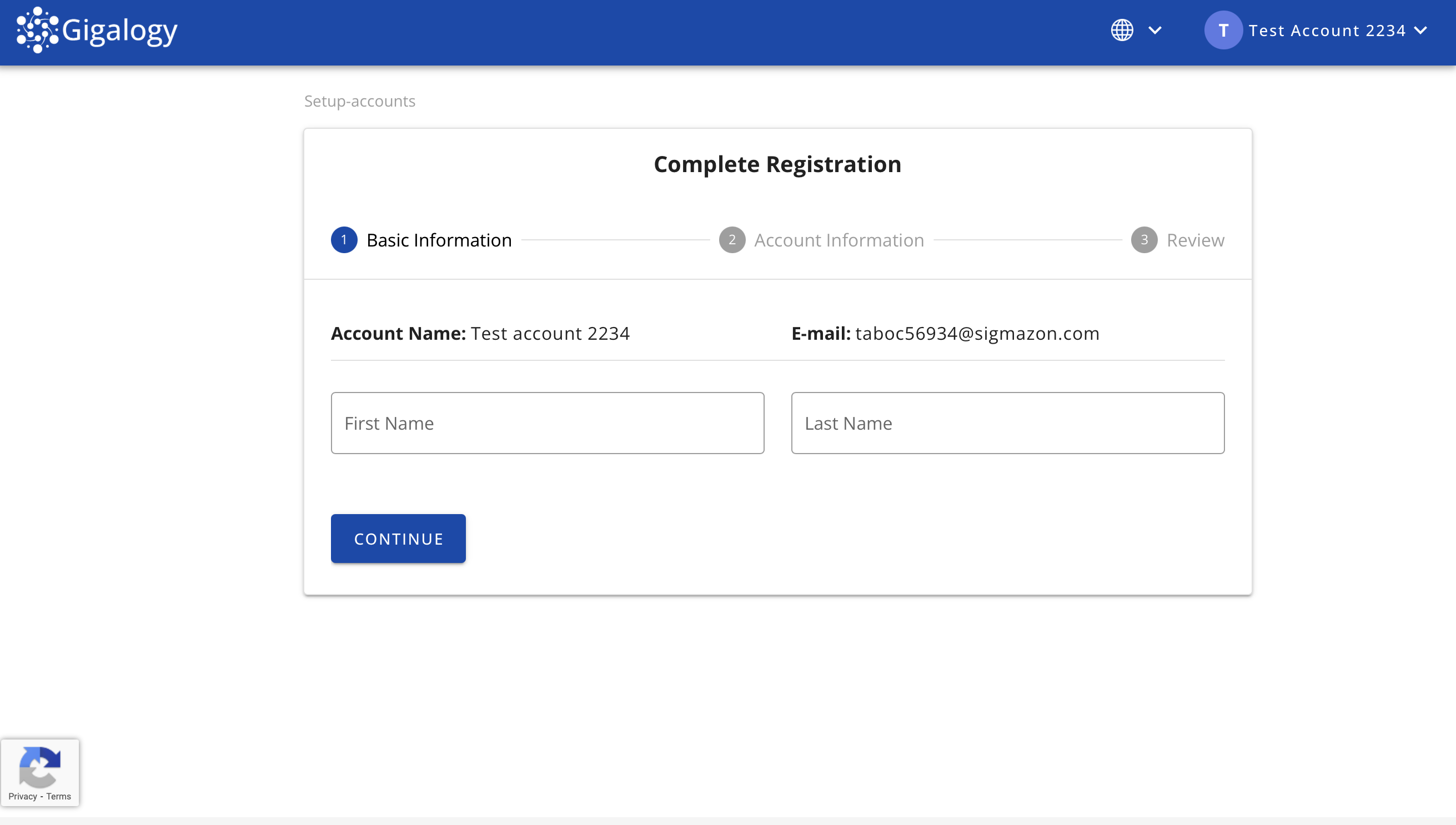Image resolution: width=1456 pixels, height=825 pixels.
Task: Open the Test Account 2234 menu arrow
Action: (x=1420, y=30)
